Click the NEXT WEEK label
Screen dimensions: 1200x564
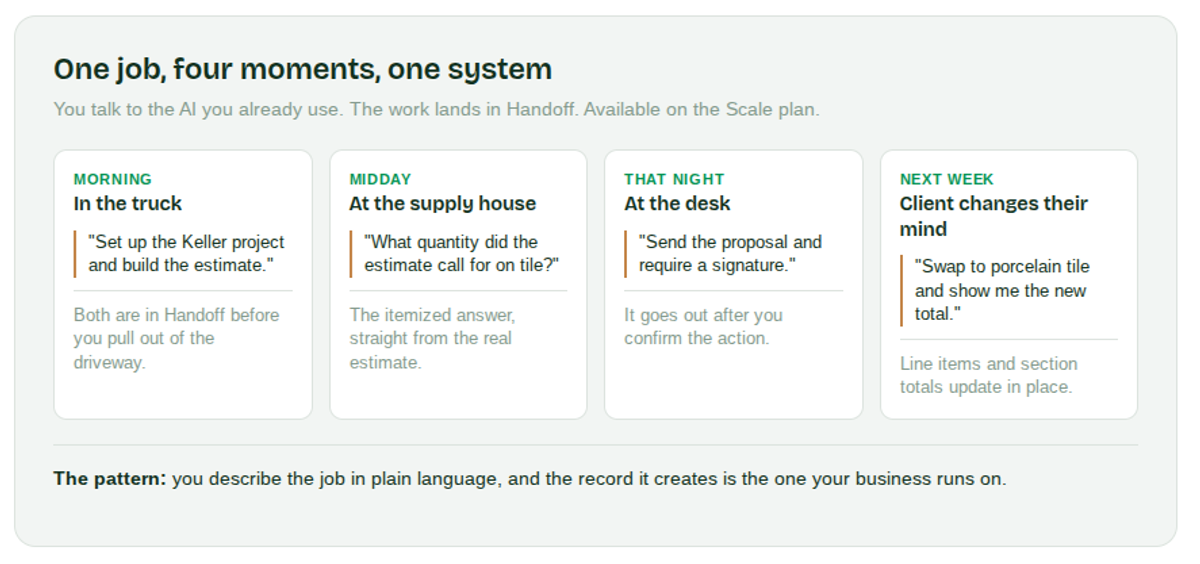(946, 179)
